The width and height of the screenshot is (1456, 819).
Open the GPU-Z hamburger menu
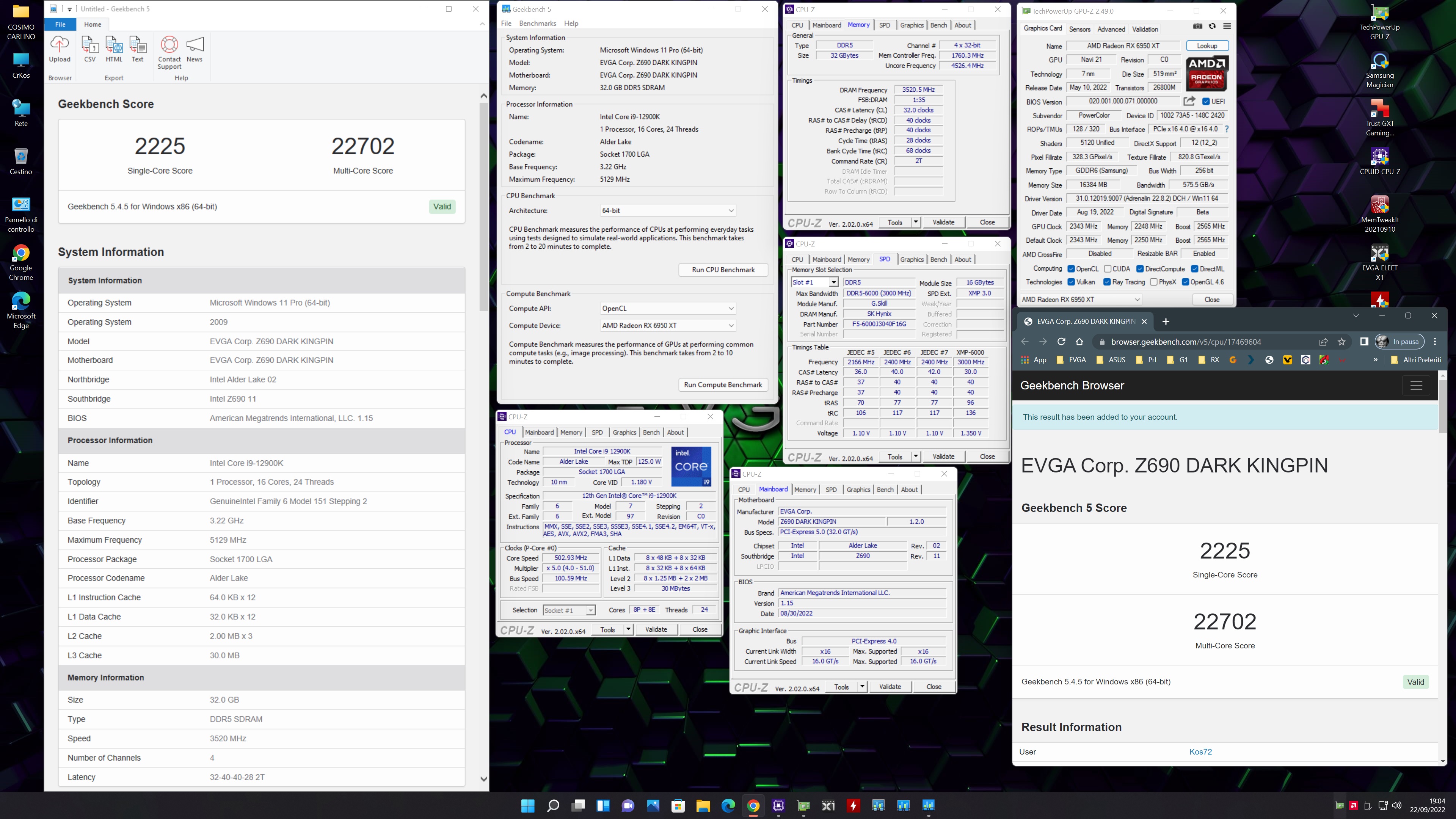tap(1227, 26)
